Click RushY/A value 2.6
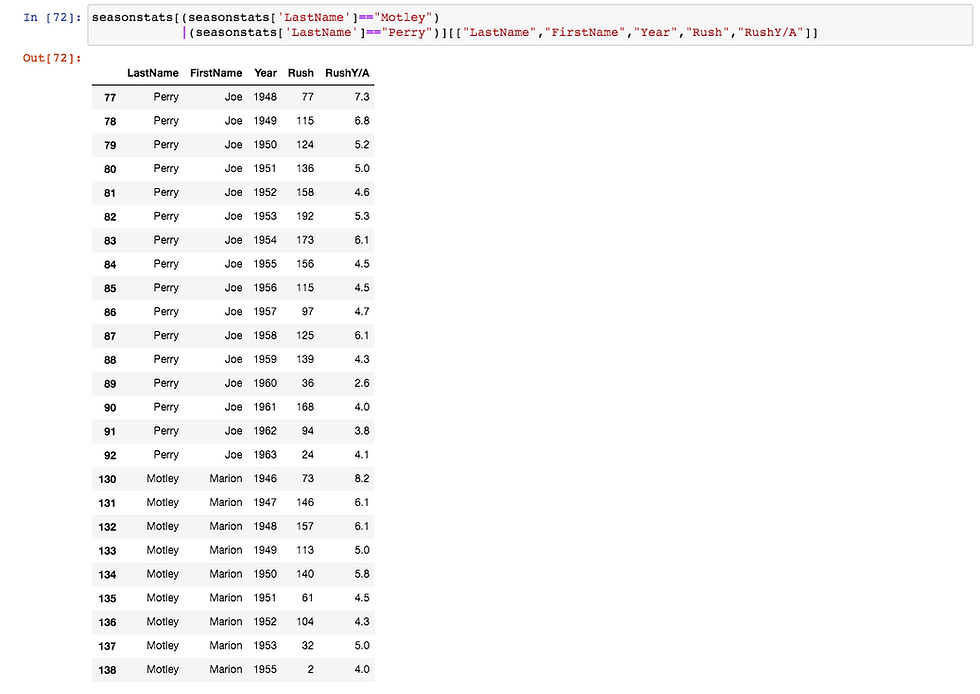The width and height of the screenshot is (980, 694). click(362, 383)
